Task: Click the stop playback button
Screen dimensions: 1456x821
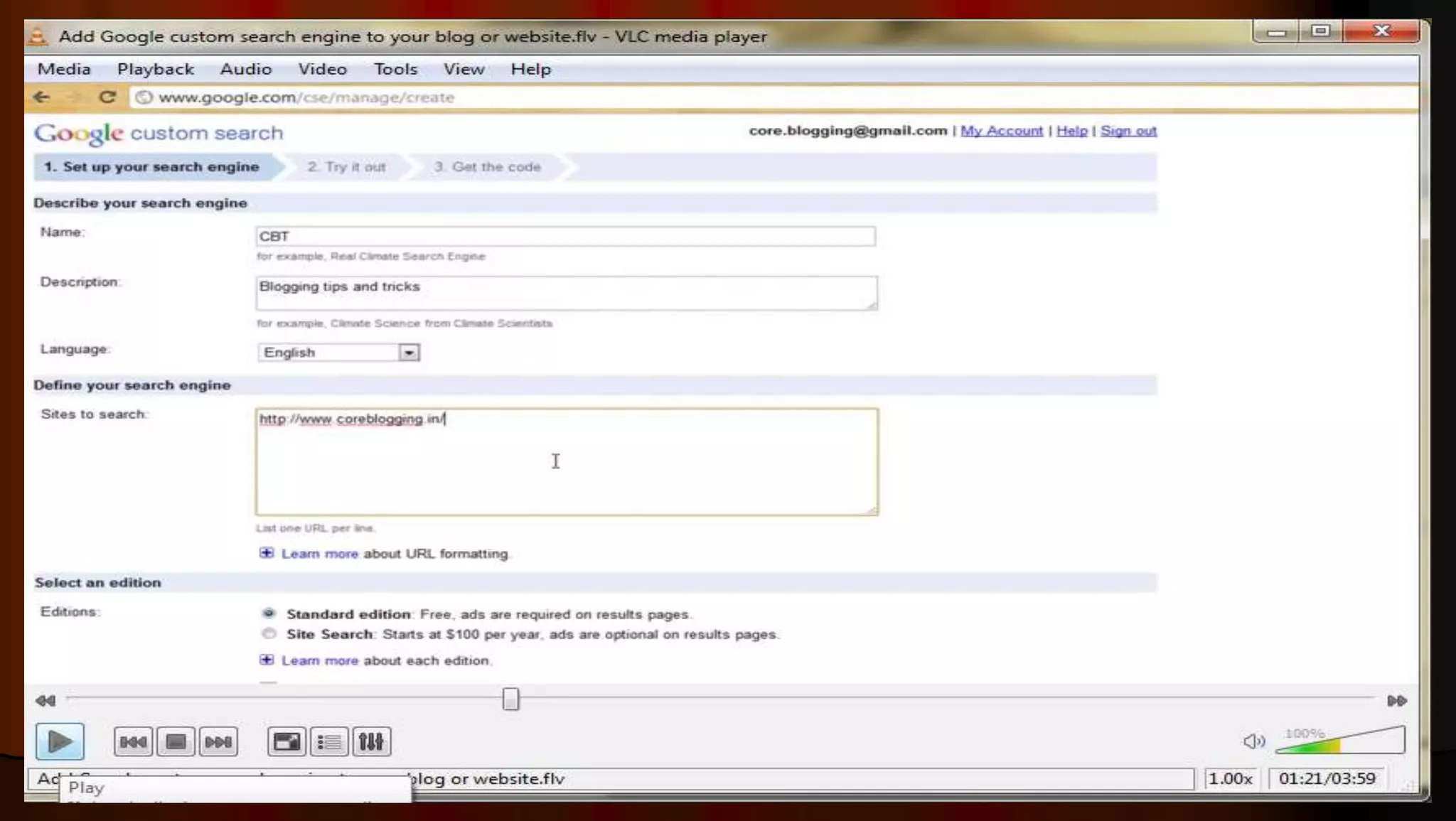Action: coord(176,742)
